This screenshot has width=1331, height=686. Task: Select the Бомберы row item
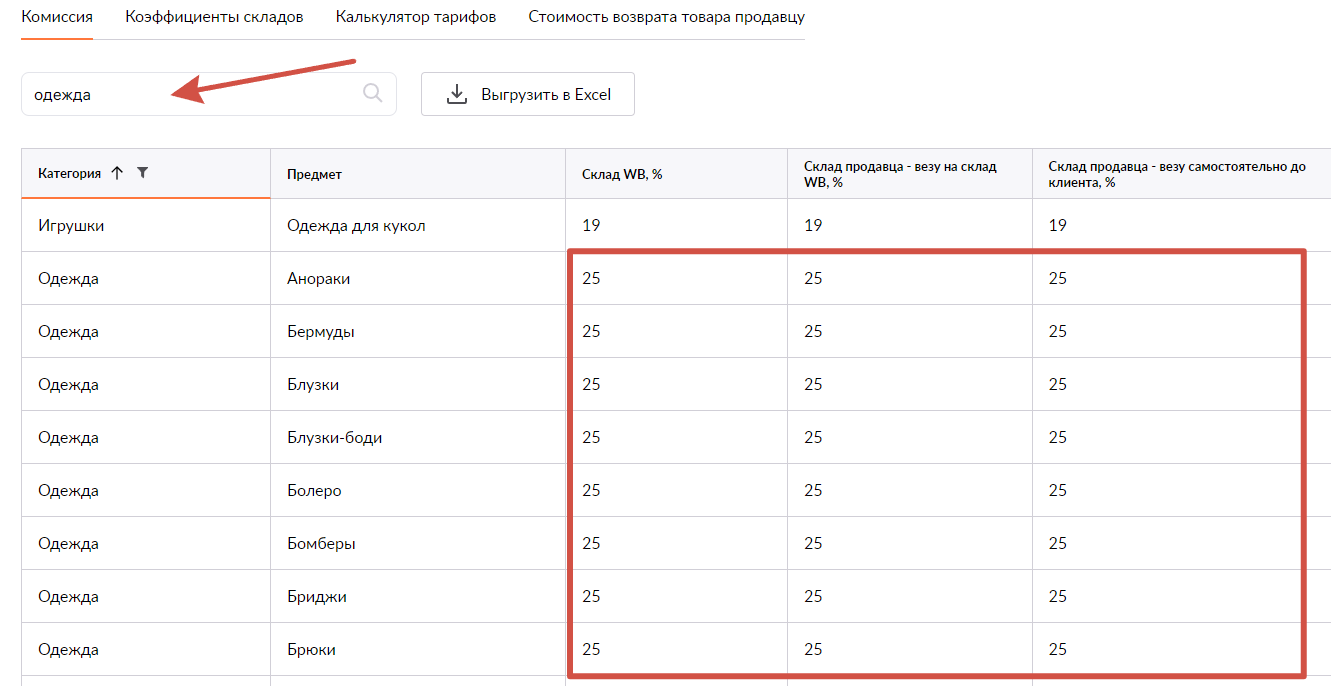pyautogui.click(x=321, y=543)
